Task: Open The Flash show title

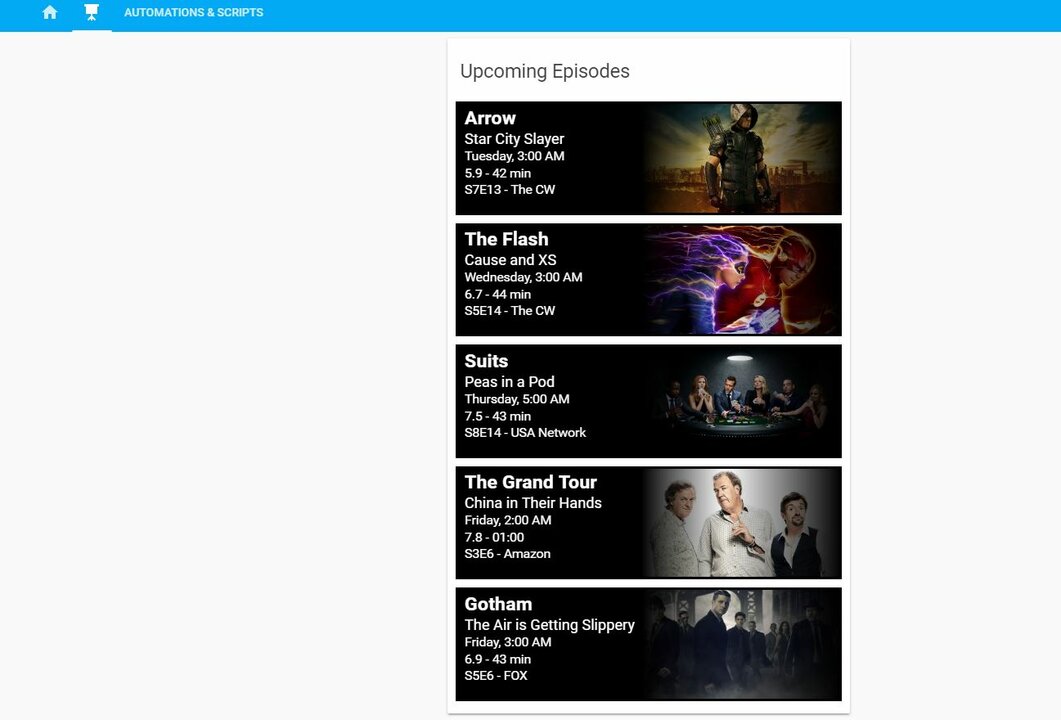Action: click(x=506, y=240)
